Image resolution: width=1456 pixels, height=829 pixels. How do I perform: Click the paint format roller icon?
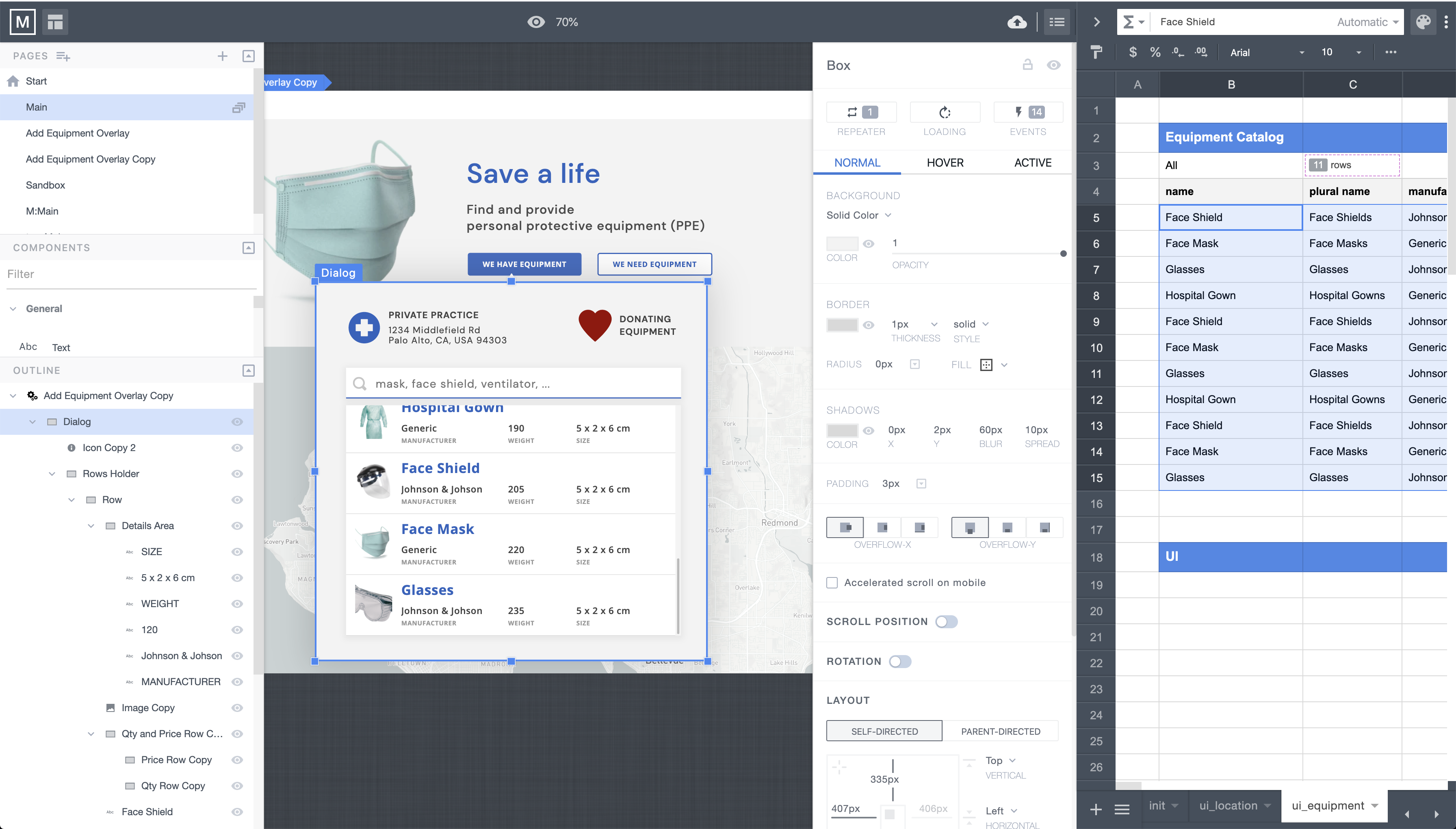[x=1096, y=52]
